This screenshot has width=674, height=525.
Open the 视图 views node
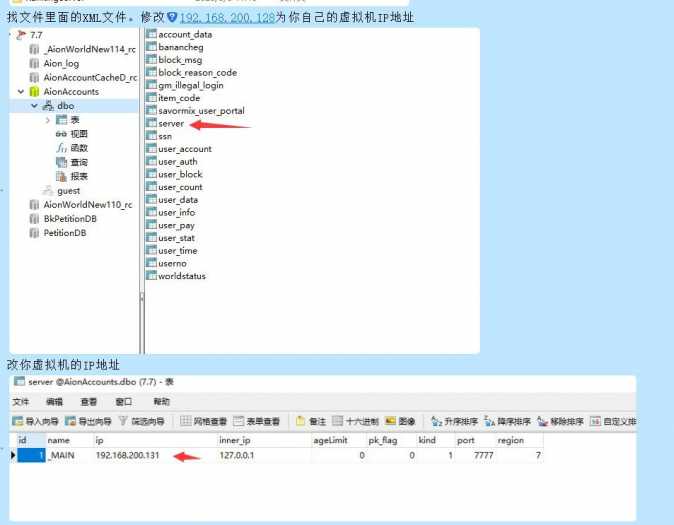point(72,134)
